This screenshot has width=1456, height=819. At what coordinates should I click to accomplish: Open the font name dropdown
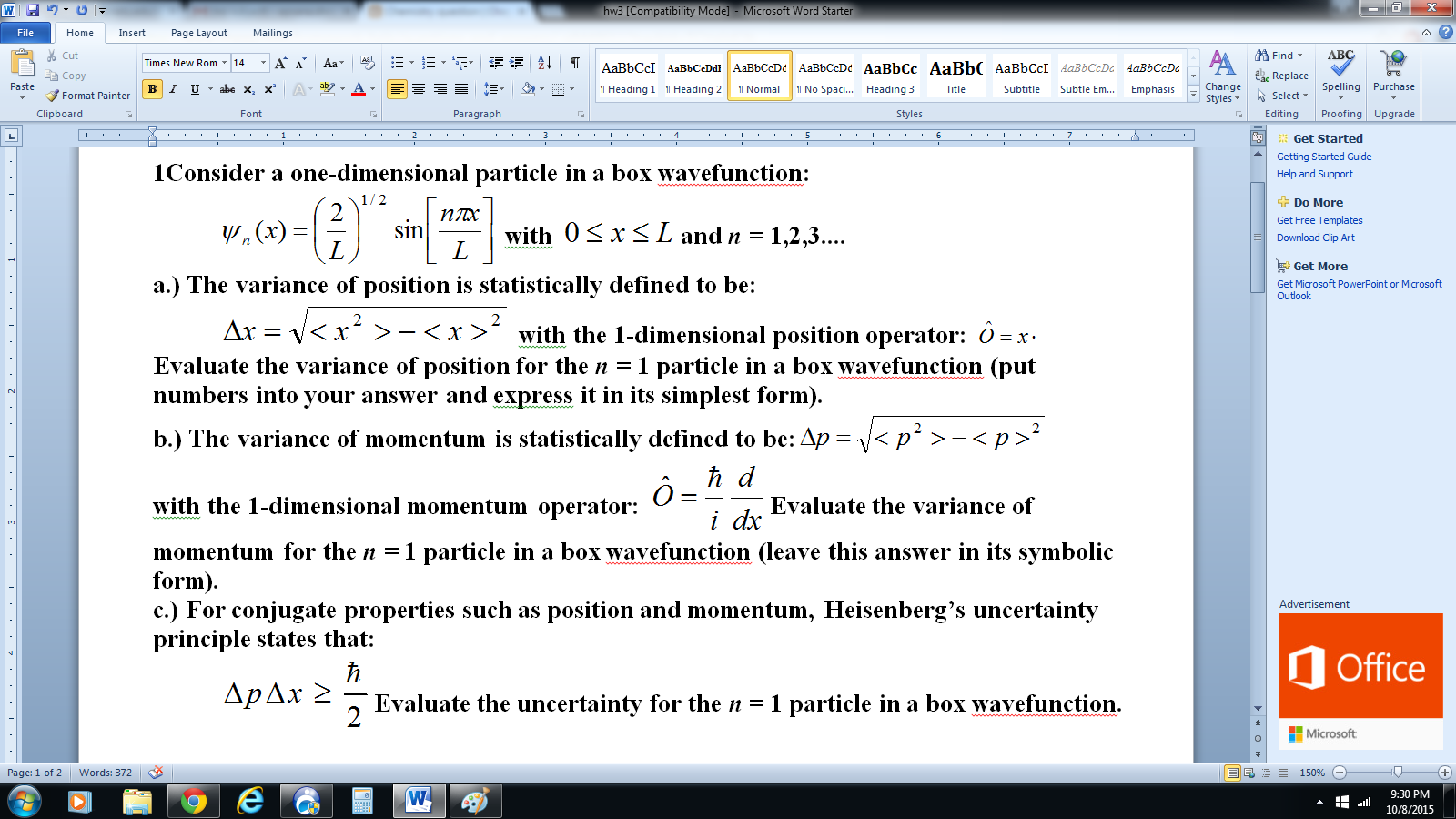pyautogui.click(x=224, y=63)
